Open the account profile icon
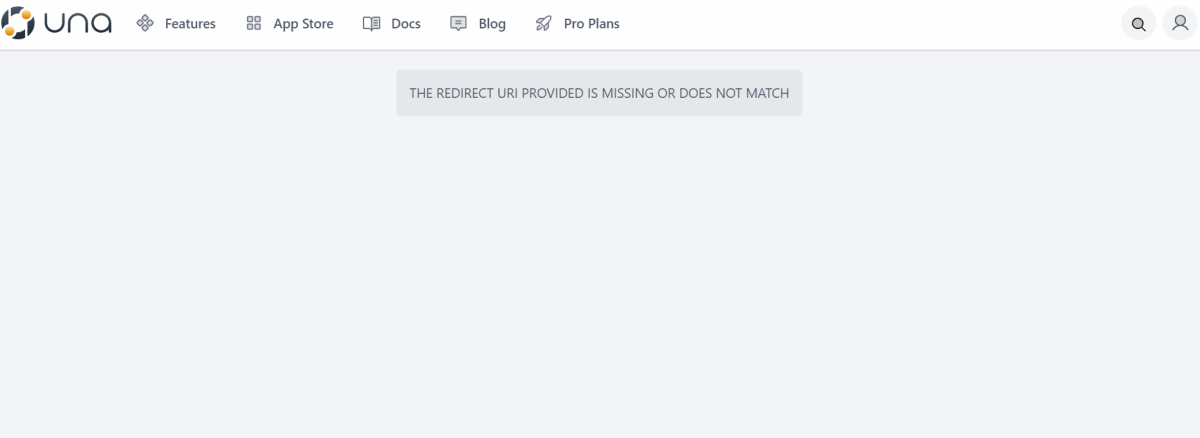Screen dimensions: 1200x438 coord(1178,24)
